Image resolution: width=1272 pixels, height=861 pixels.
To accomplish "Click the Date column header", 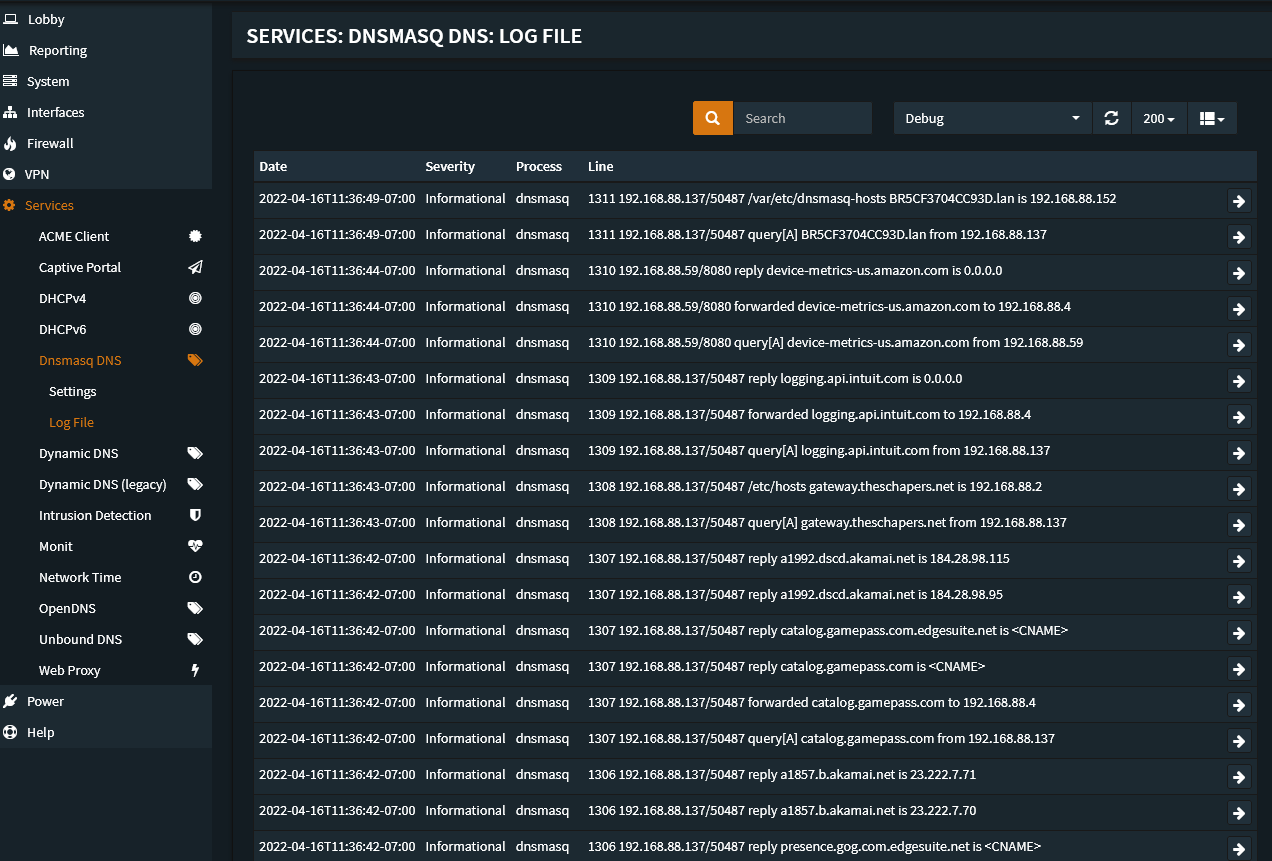I will tap(273, 166).
